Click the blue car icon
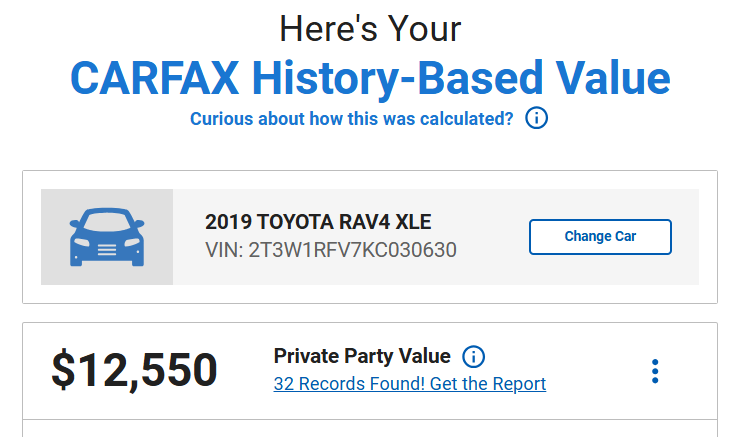Screen dimensions: 742x437 pos(107,237)
